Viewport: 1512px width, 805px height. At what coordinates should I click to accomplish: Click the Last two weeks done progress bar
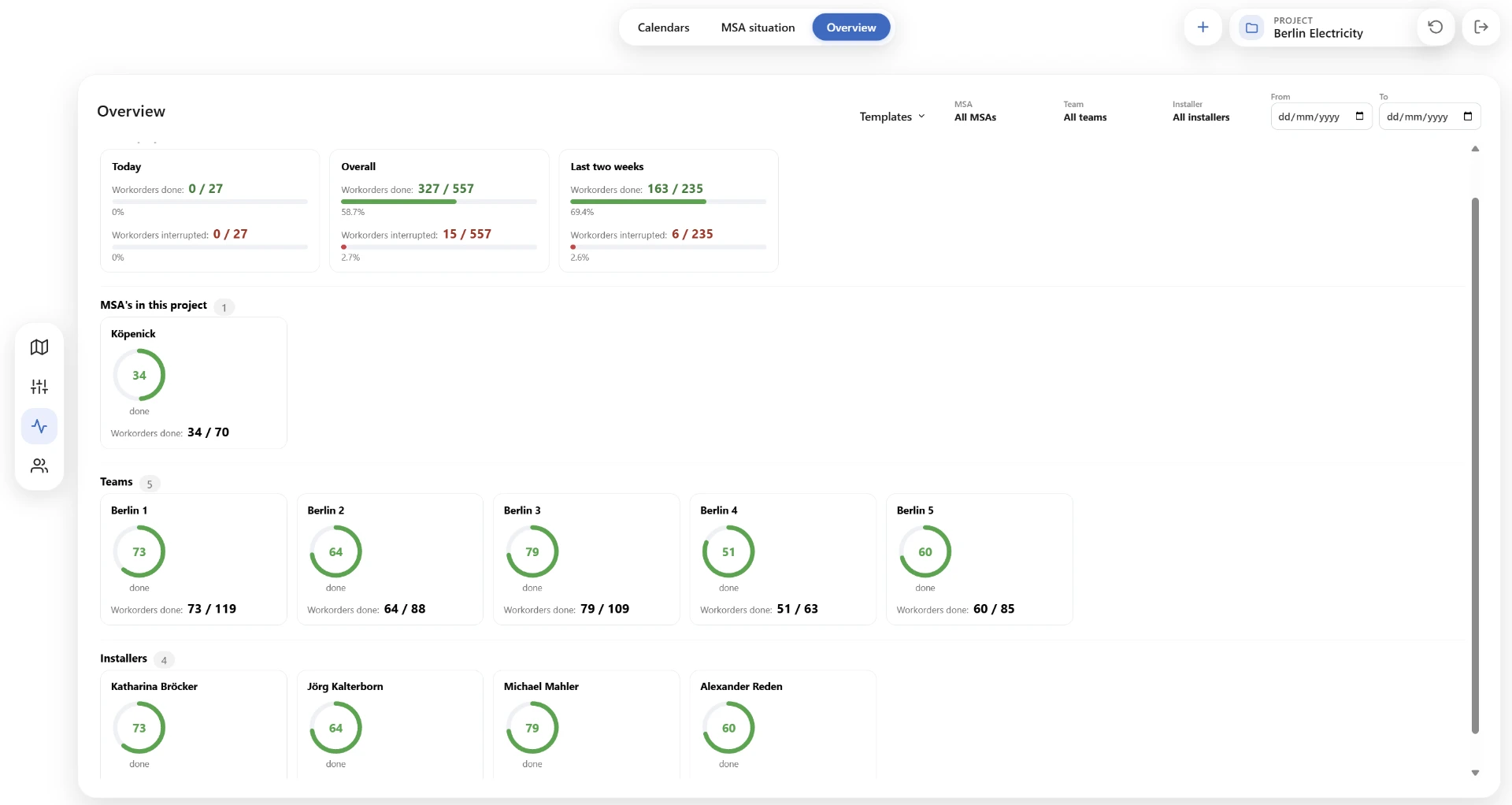(x=668, y=202)
